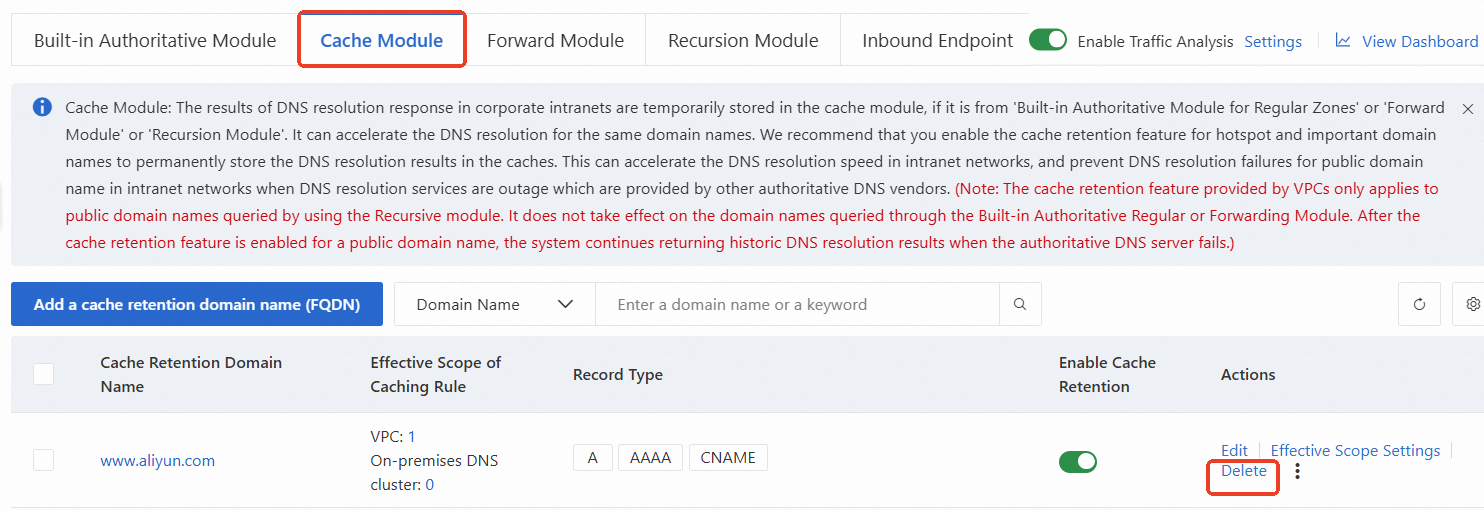
Task: Click the search magnifier icon
Action: click(x=1020, y=304)
